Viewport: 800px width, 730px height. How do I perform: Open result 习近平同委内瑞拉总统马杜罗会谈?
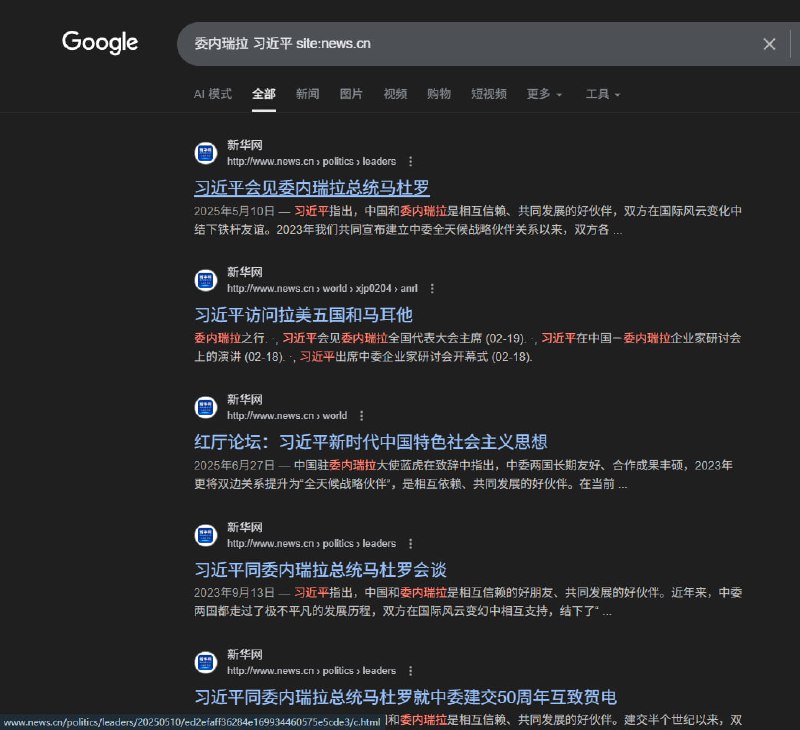coord(320,570)
